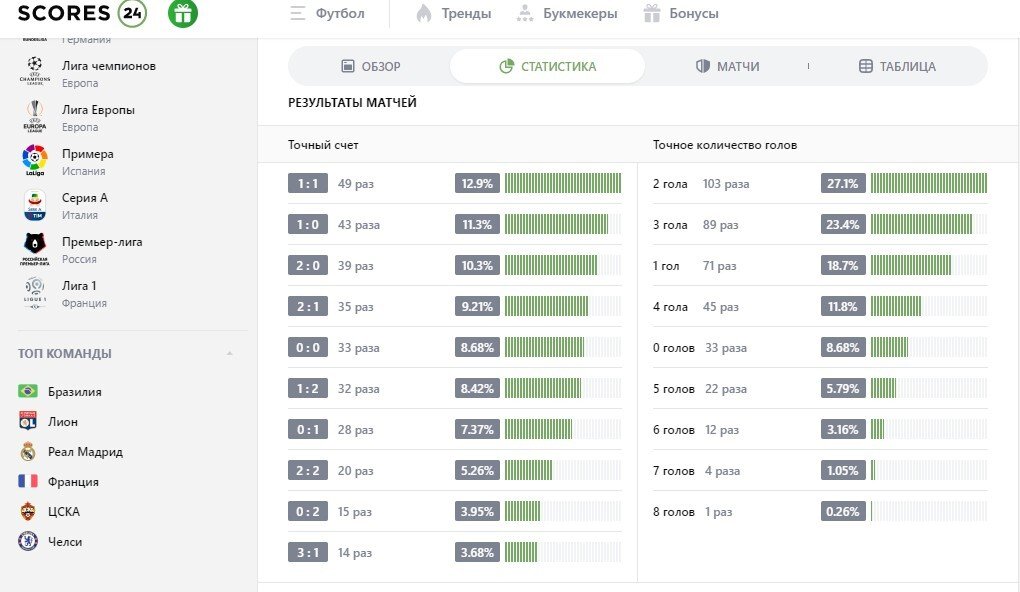This screenshot has width=1020, height=592.
Task: Open the Букмекеры link
Action: tap(567, 14)
